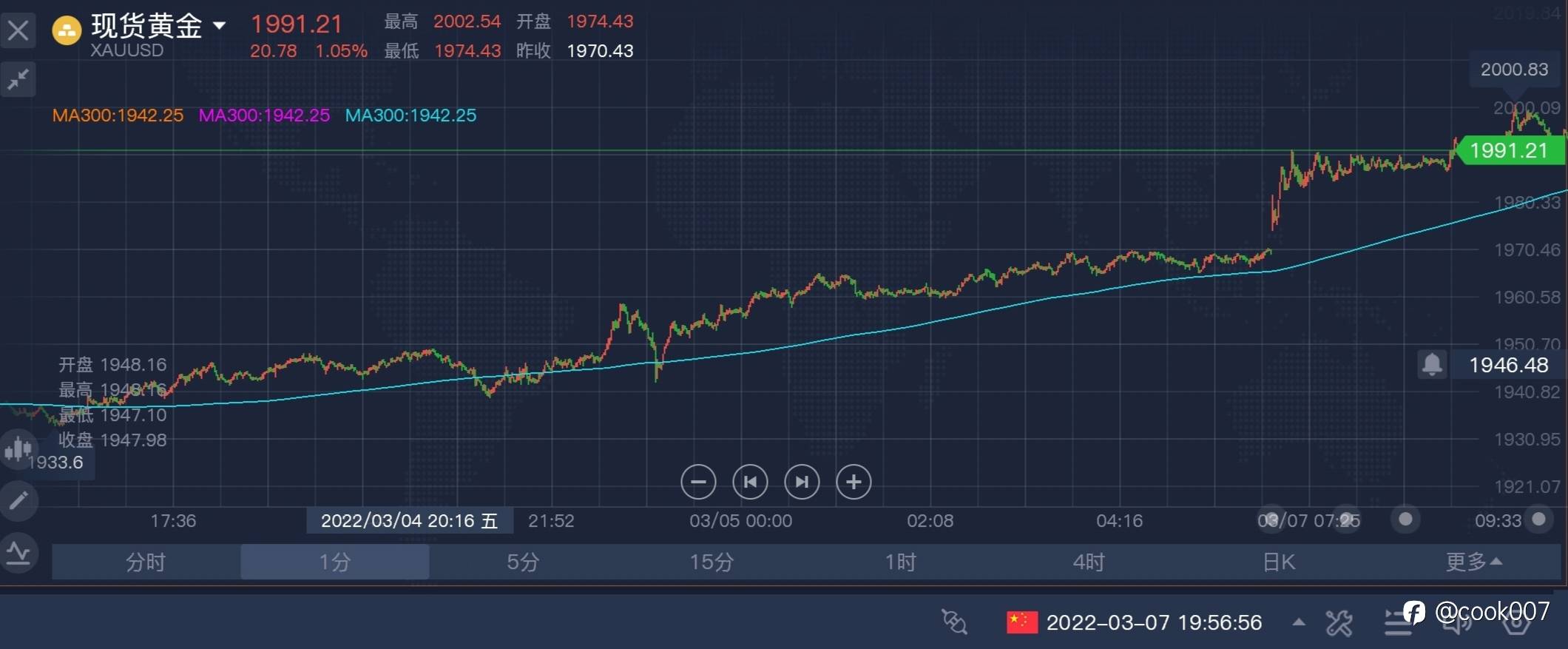Click the collapse fullscreen arrows icon
Screen dimensions: 1568x649
pos(18,78)
